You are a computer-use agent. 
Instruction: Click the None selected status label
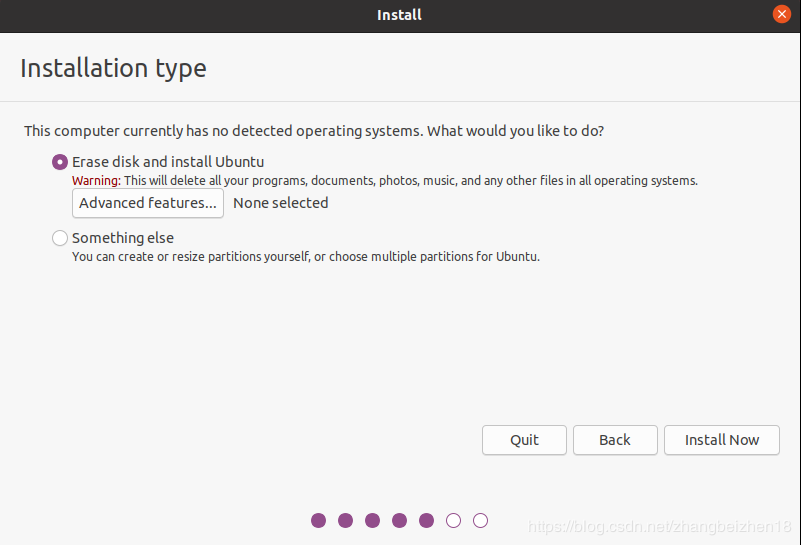point(280,203)
